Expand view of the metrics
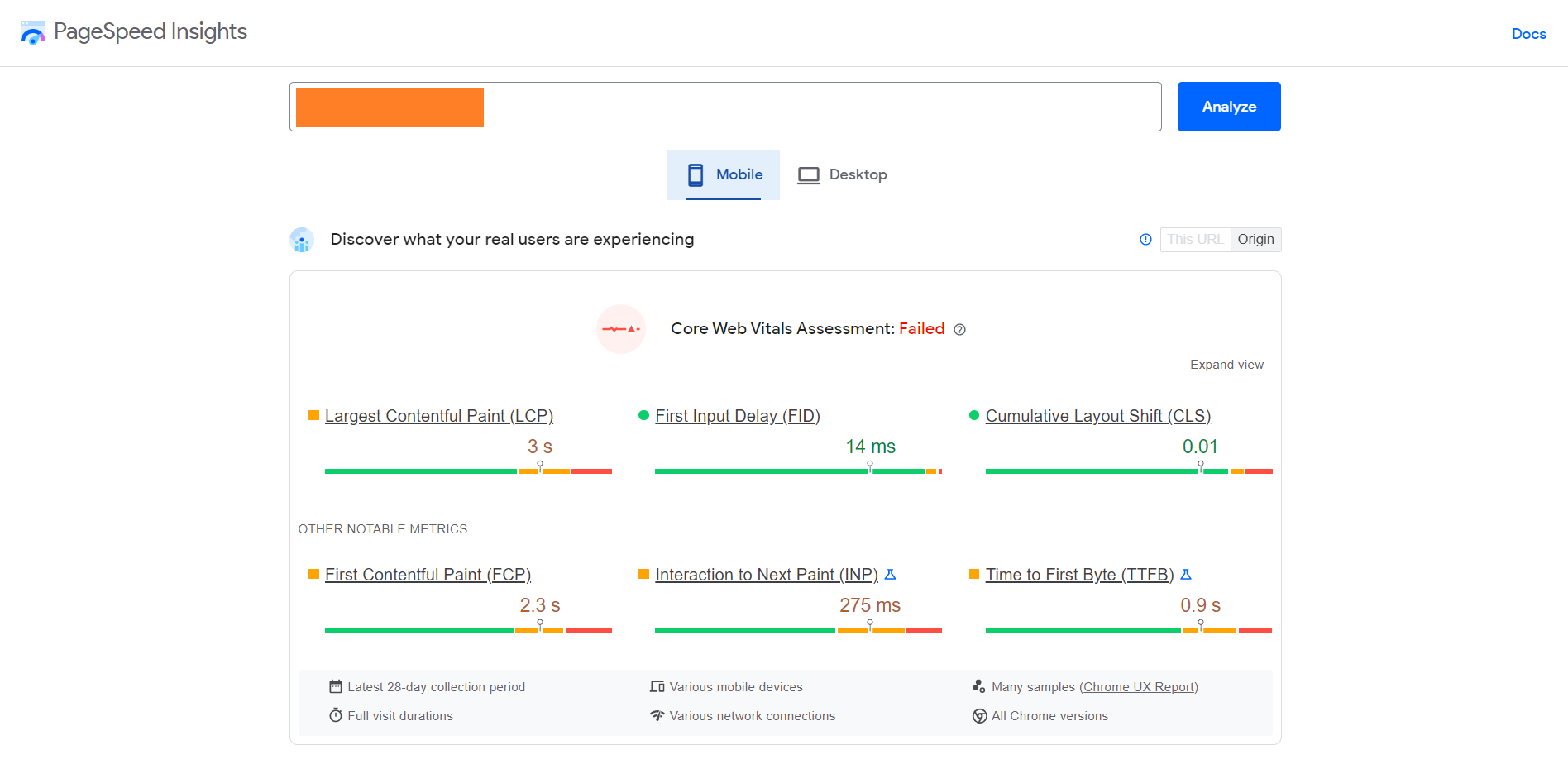This screenshot has width=1568, height=769. tap(1226, 365)
